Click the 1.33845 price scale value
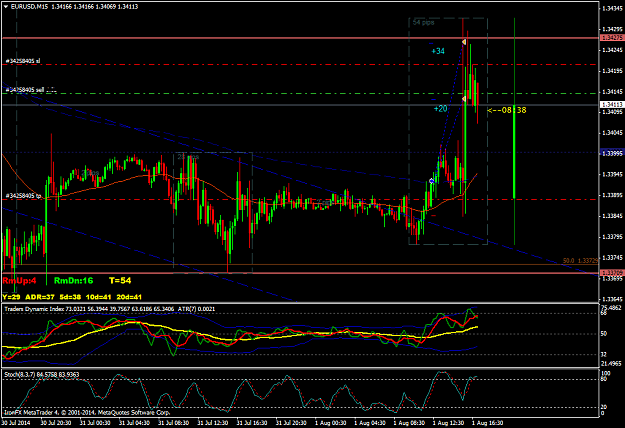625x428 pixels. point(612,216)
